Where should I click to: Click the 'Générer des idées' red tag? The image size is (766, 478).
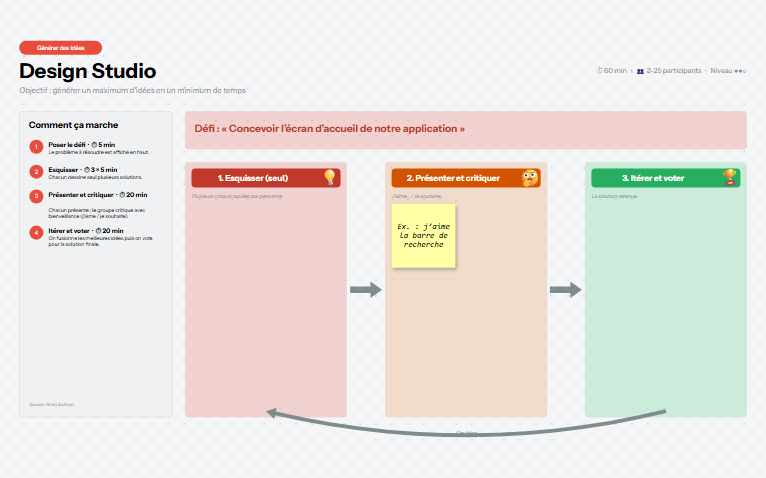[61, 48]
